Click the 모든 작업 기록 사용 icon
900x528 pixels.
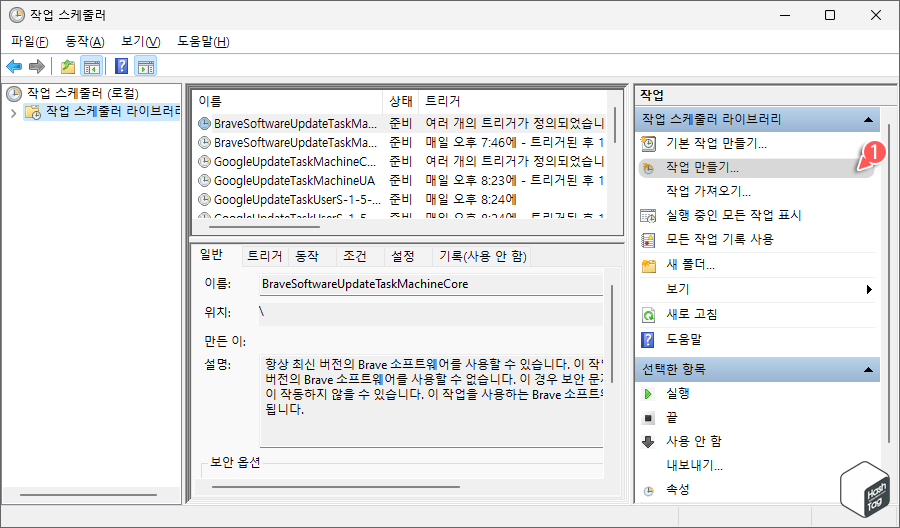pyautogui.click(x=648, y=240)
